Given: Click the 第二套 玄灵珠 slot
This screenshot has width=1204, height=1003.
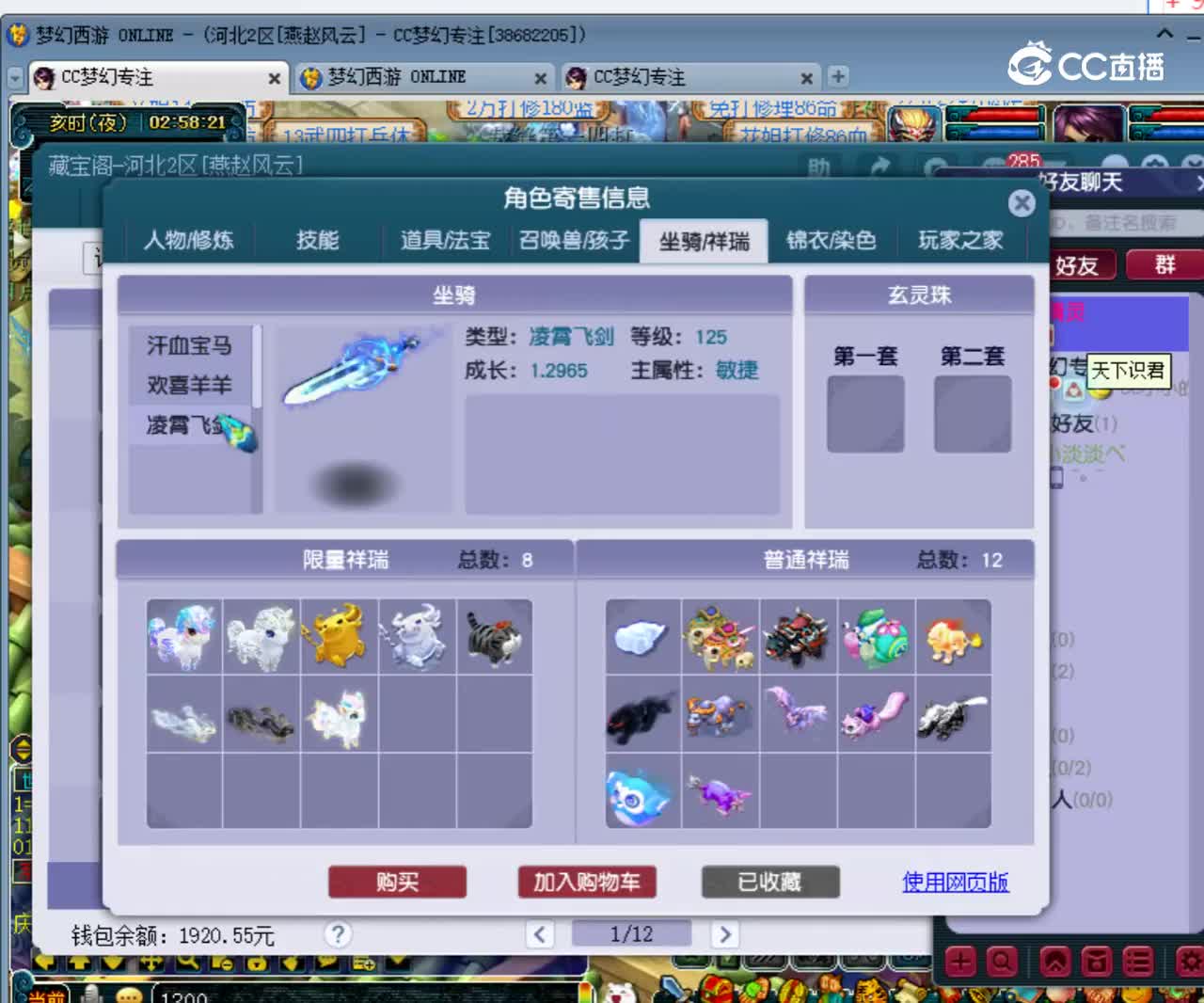Looking at the screenshot, I should tap(973, 414).
